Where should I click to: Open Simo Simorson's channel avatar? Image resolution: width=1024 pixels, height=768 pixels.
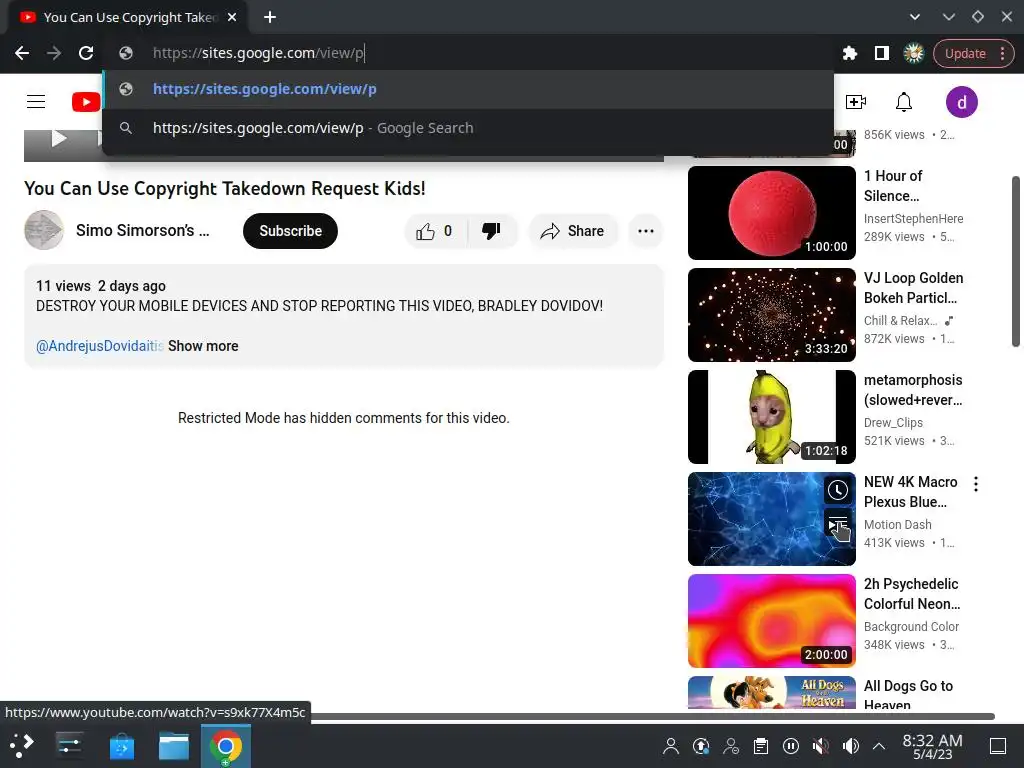pyautogui.click(x=44, y=230)
